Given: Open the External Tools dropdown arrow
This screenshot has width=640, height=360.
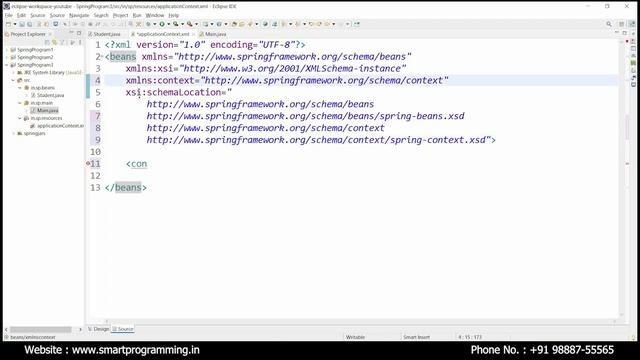Looking at the screenshot, I should tap(196, 24).
